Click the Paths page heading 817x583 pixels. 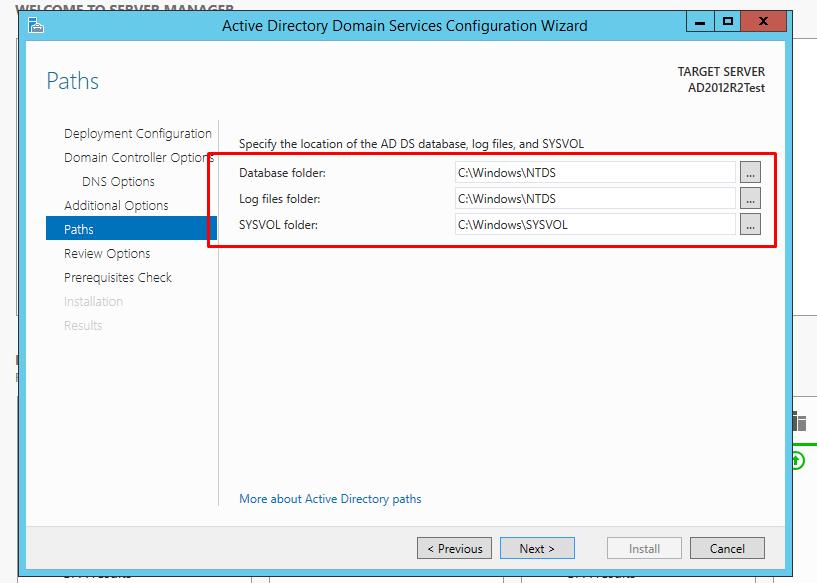72,81
